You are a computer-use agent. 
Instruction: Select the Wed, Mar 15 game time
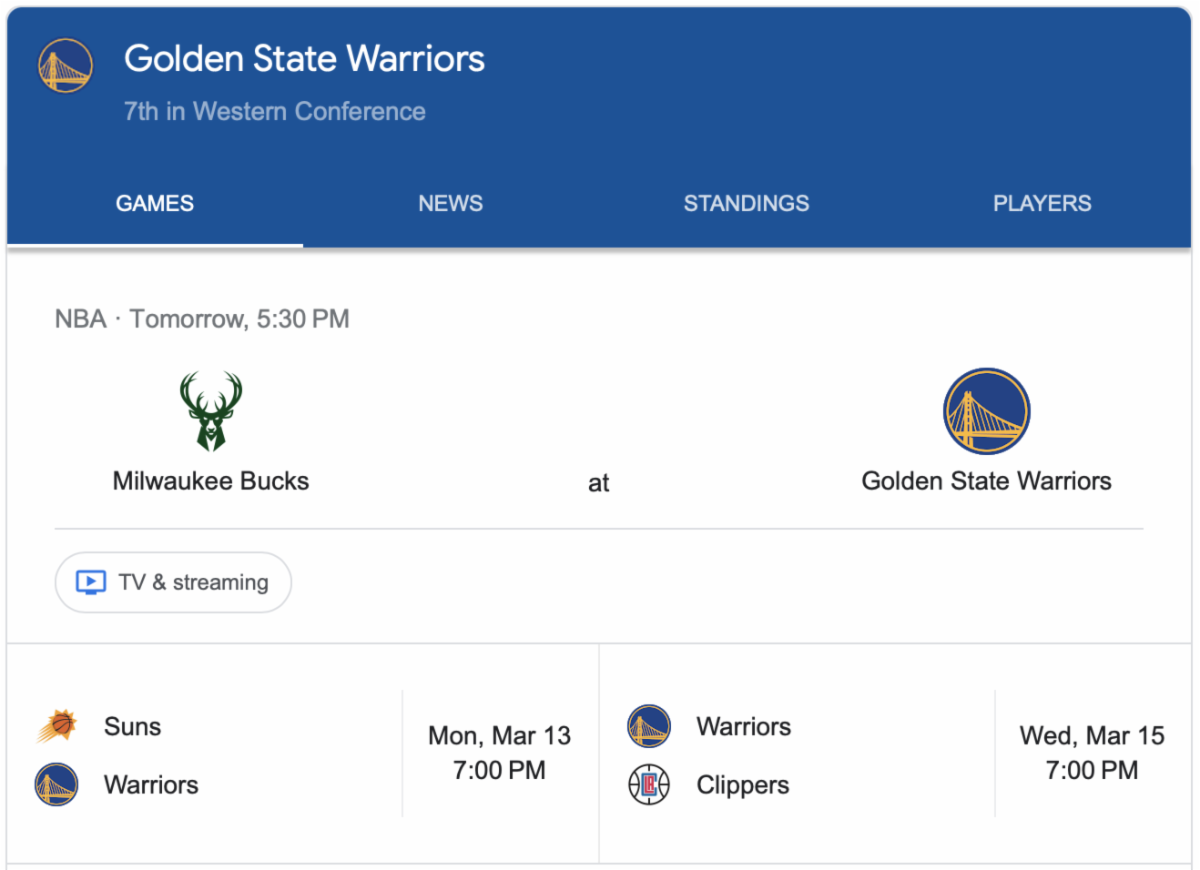point(1092,753)
